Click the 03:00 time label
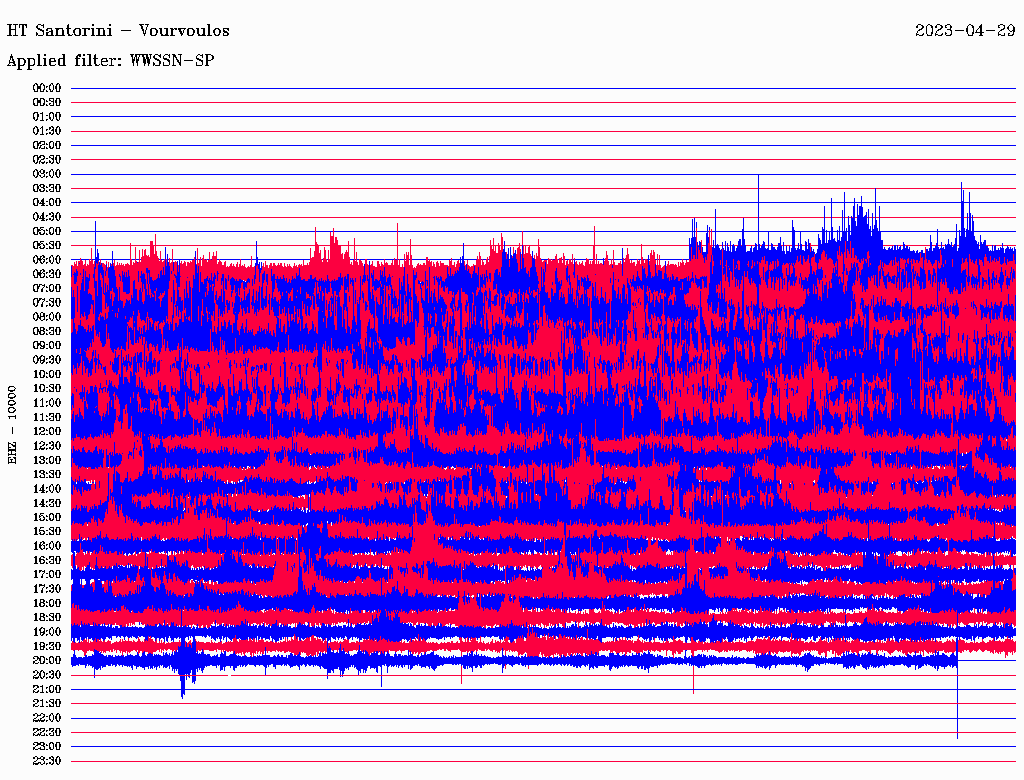 pyautogui.click(x=47, y=174)
